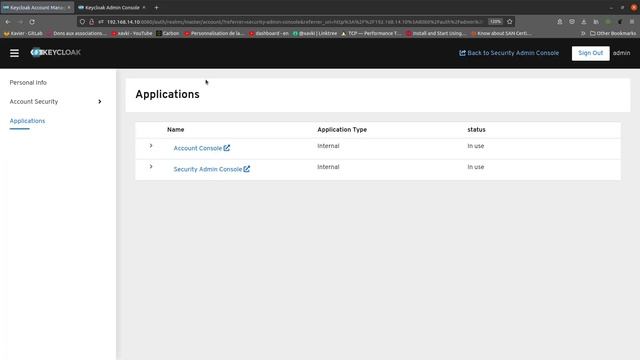Click the status column header

476,129
